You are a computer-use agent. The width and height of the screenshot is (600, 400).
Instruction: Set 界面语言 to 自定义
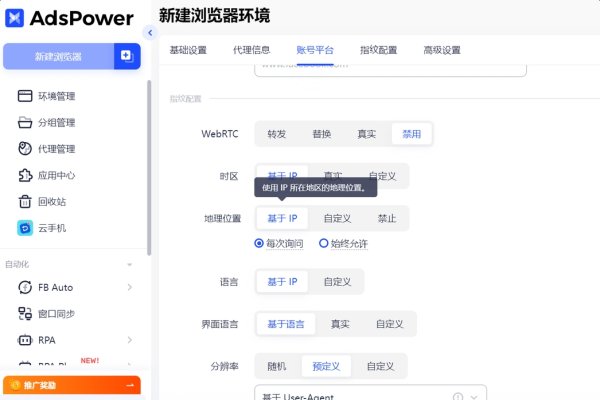pos(390,324)
